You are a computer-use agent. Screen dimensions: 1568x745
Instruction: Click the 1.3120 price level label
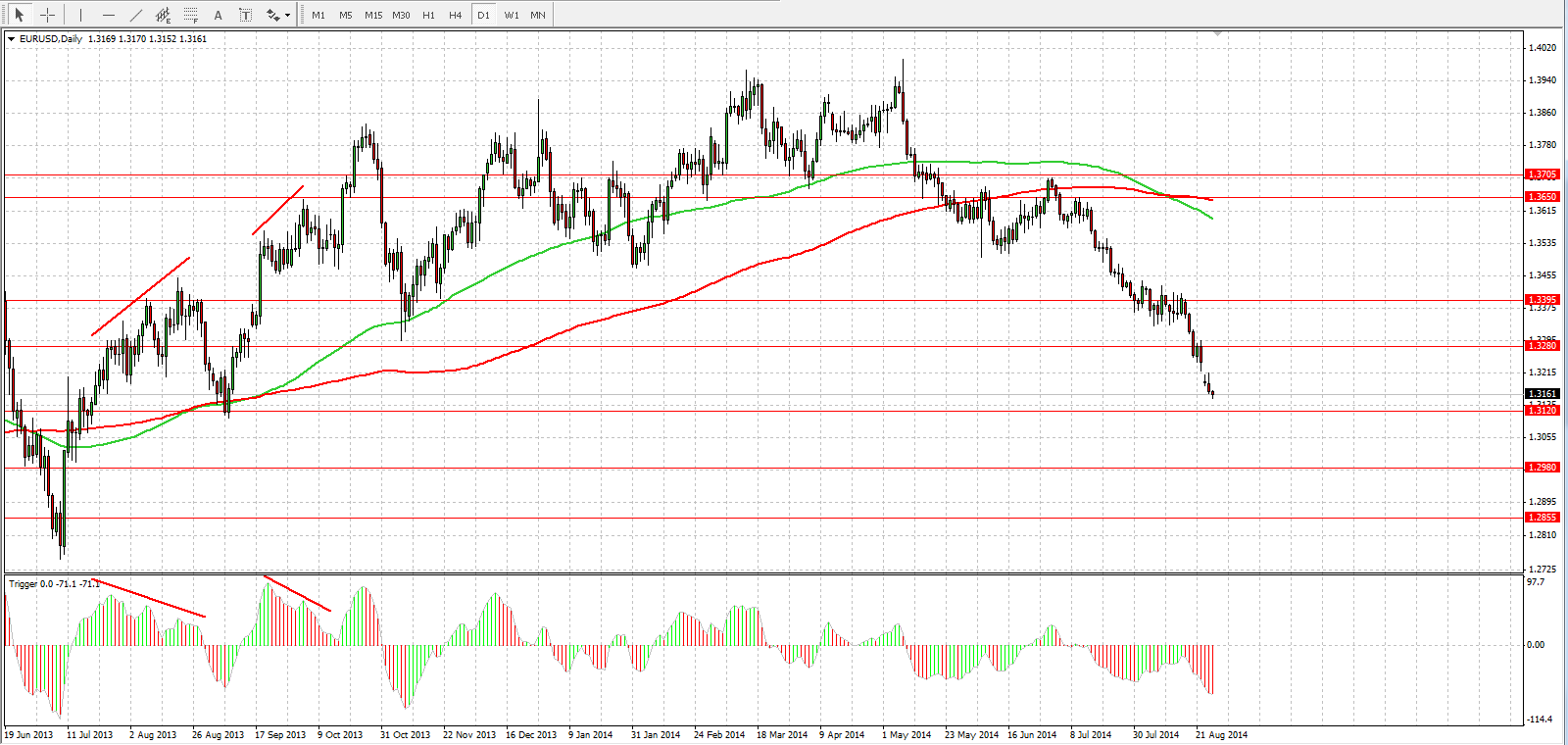[x=1542, y=411]
